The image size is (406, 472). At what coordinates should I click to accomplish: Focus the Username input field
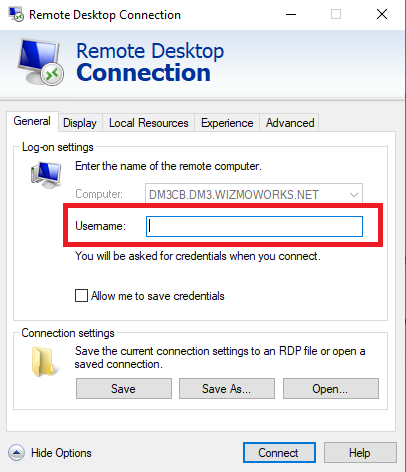(x=254, y=227)
